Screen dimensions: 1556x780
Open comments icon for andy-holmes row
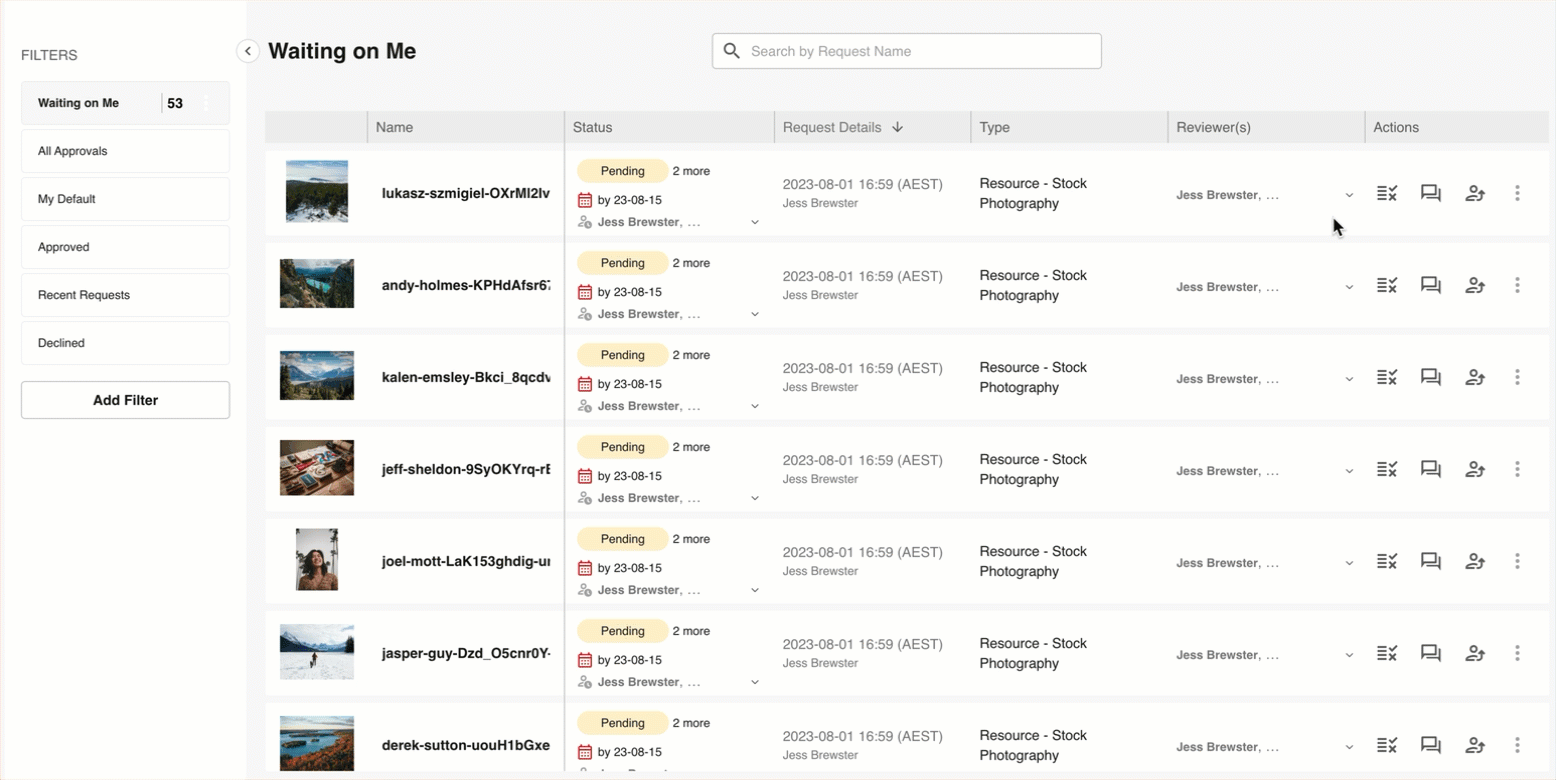[1430, 286]
